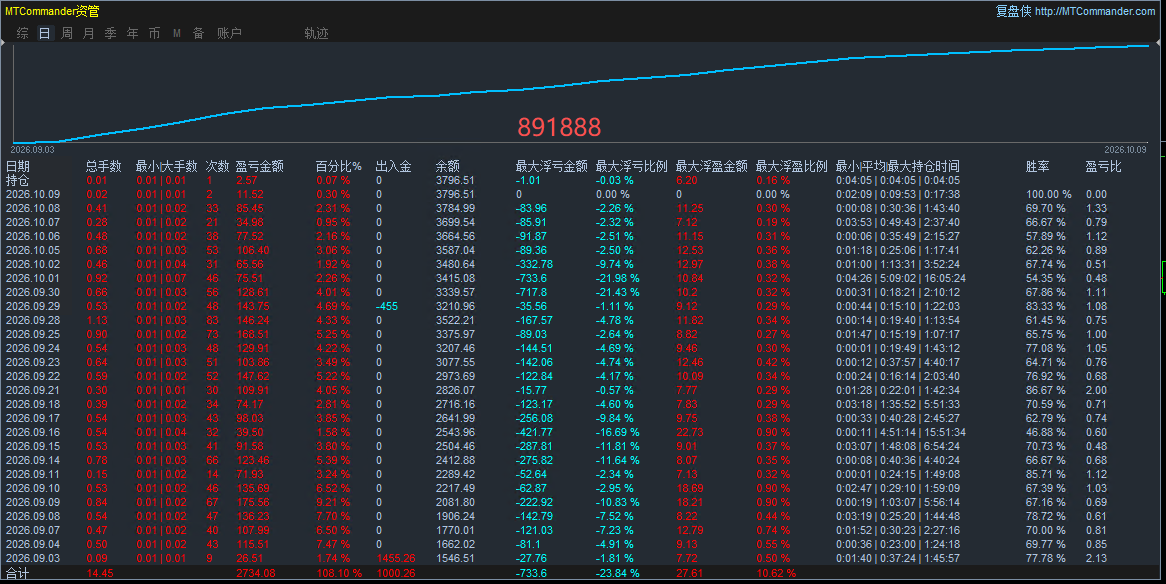The image size is (1166, 584).
Task: Click the 最大浮盈比例 column header
Action: coord(791,166)
